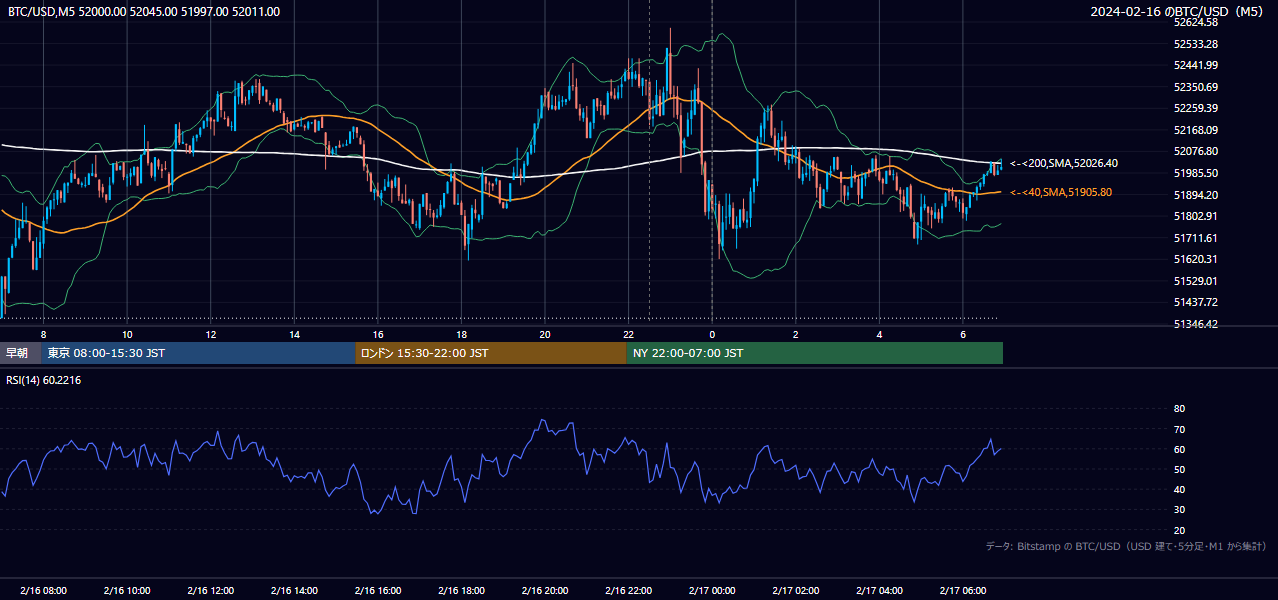Screen dimensions: 1278x600
Task: Click the bottom date label 2/17 06:00
Action: 962,591
